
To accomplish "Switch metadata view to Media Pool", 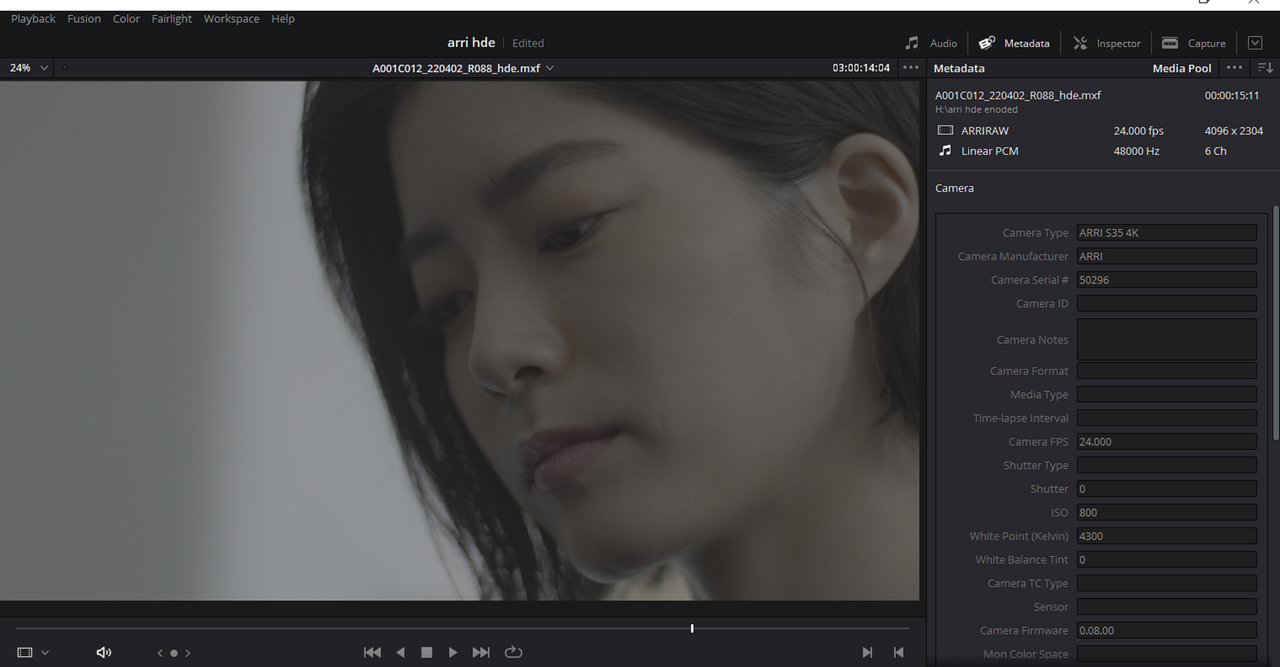I will (x=1182, y=68).
